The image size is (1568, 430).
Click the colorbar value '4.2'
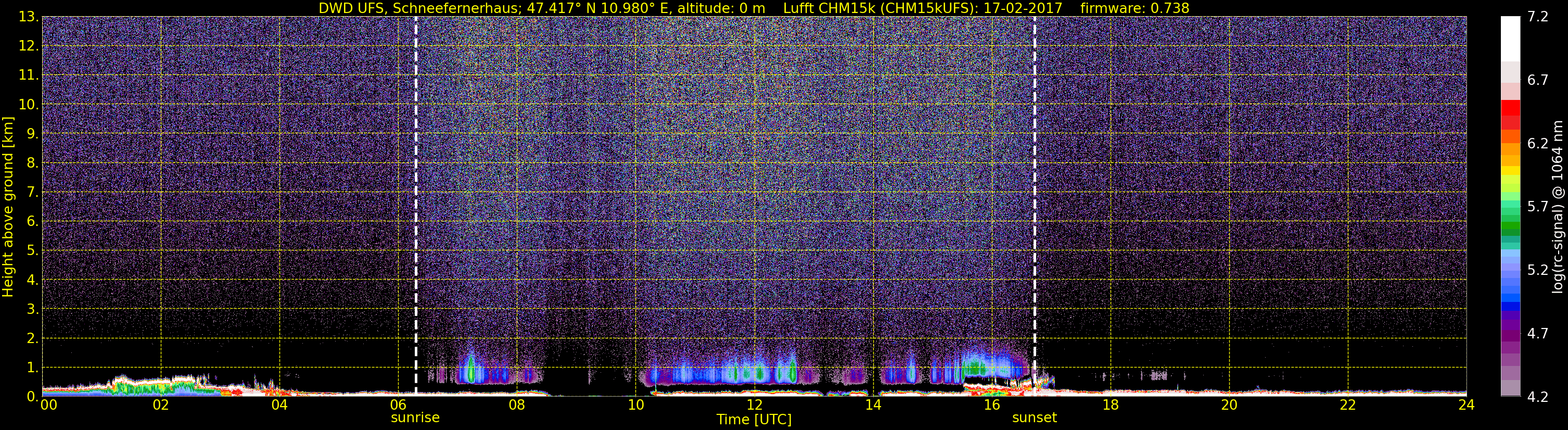pos(1538,397)
